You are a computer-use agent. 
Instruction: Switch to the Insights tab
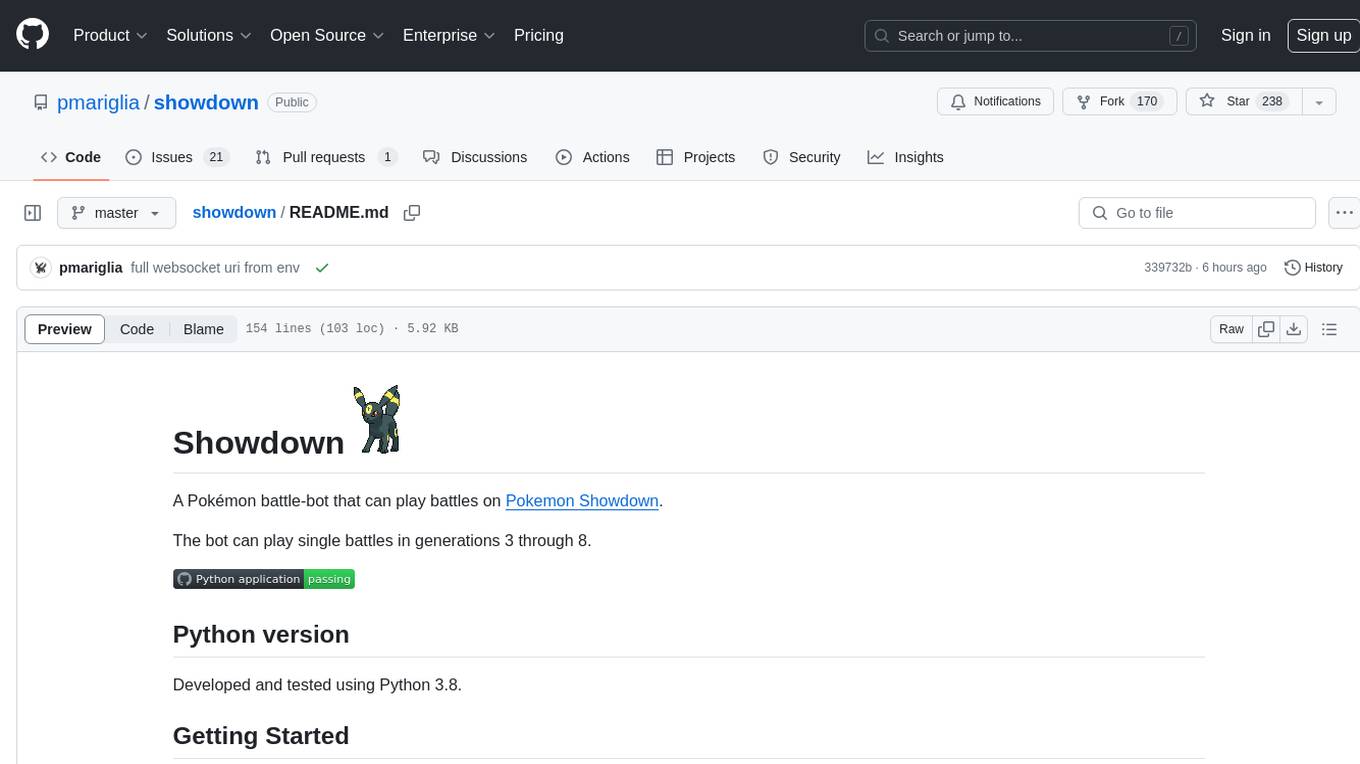pos(905,157)
